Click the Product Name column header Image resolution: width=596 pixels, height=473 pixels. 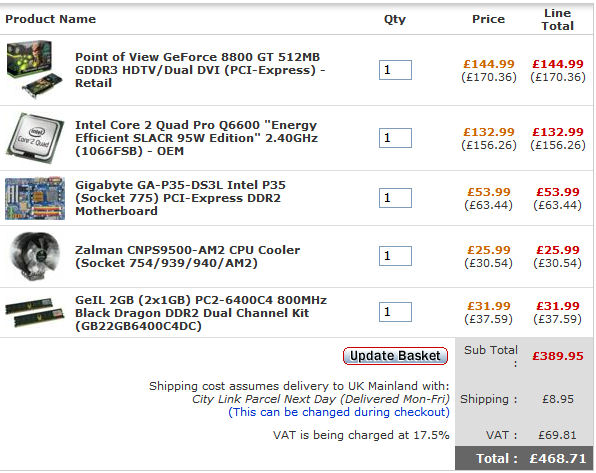click(x=51, y=19)
